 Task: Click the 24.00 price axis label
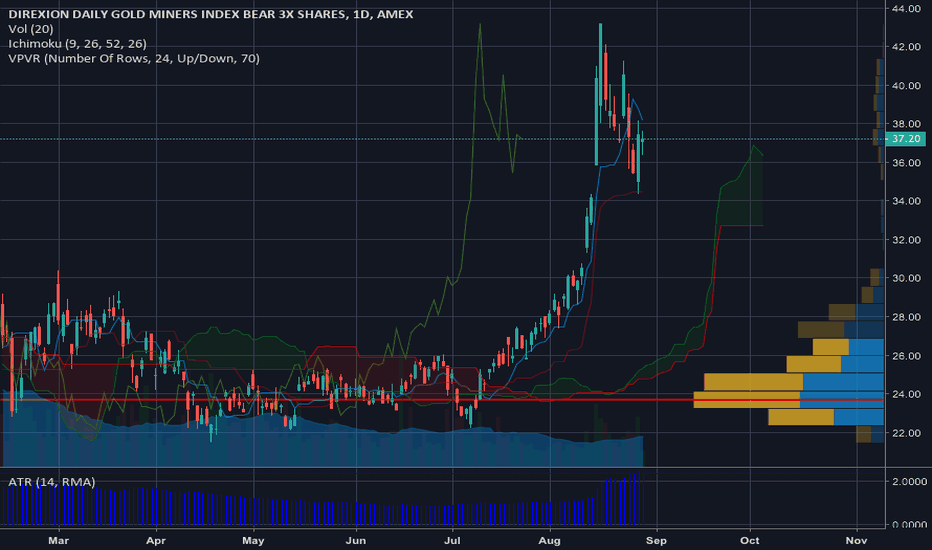point(906,394)
